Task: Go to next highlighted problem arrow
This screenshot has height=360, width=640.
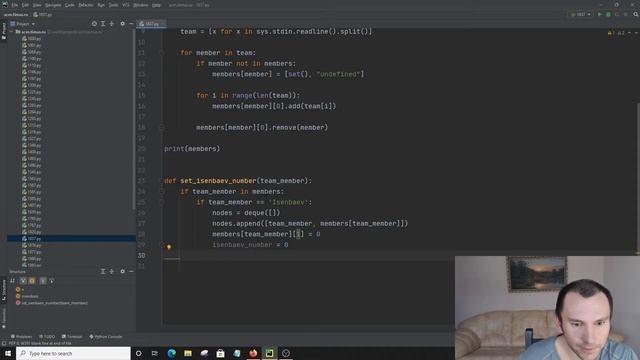Action: tap(636, 33)
